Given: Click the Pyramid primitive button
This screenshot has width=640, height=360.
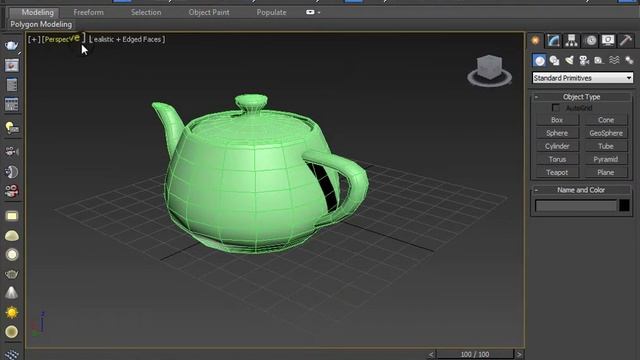Looking at the screenshot, I should click(606, 159).
